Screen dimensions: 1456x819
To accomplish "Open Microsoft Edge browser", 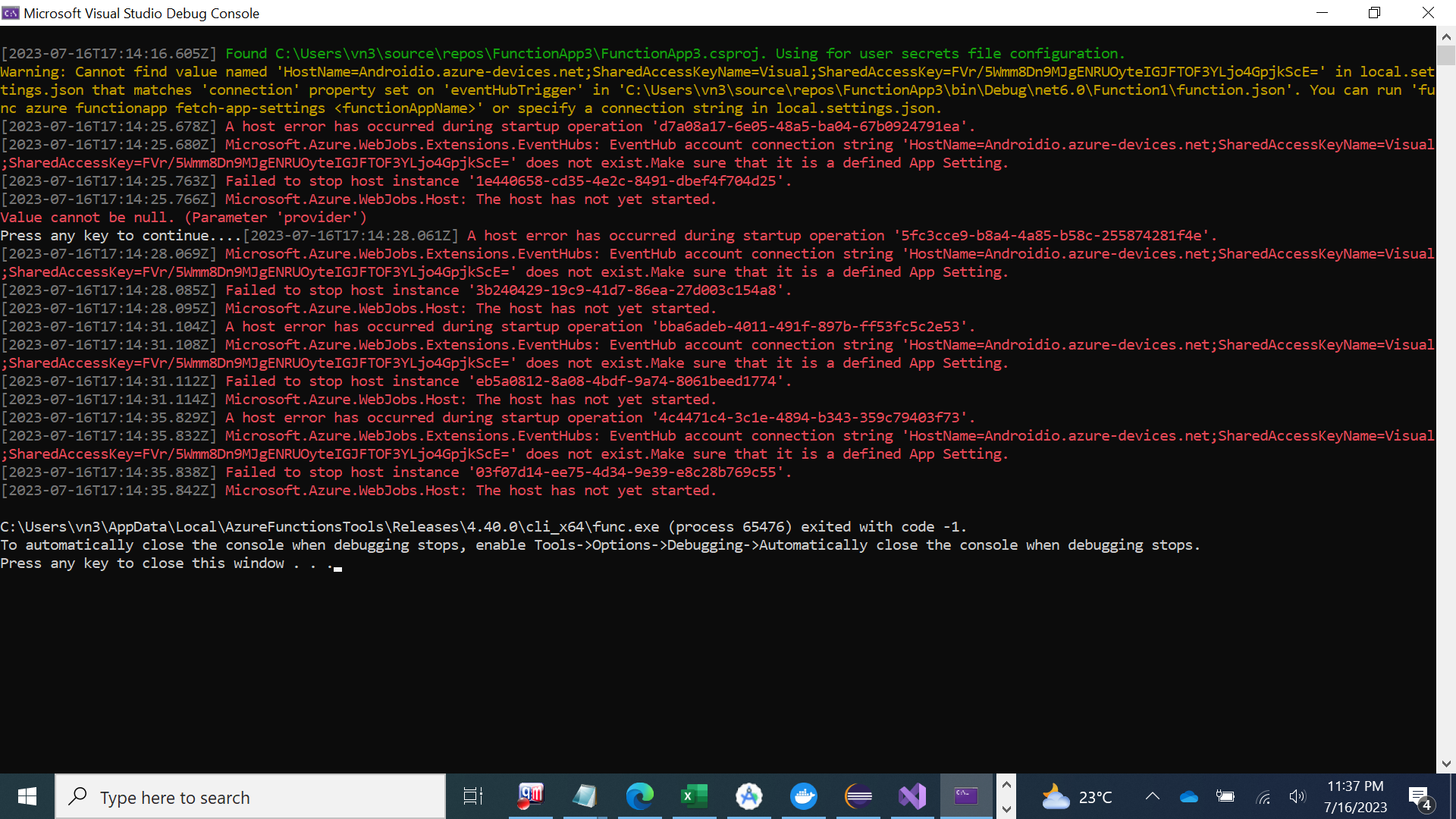I will pos(641,796).
